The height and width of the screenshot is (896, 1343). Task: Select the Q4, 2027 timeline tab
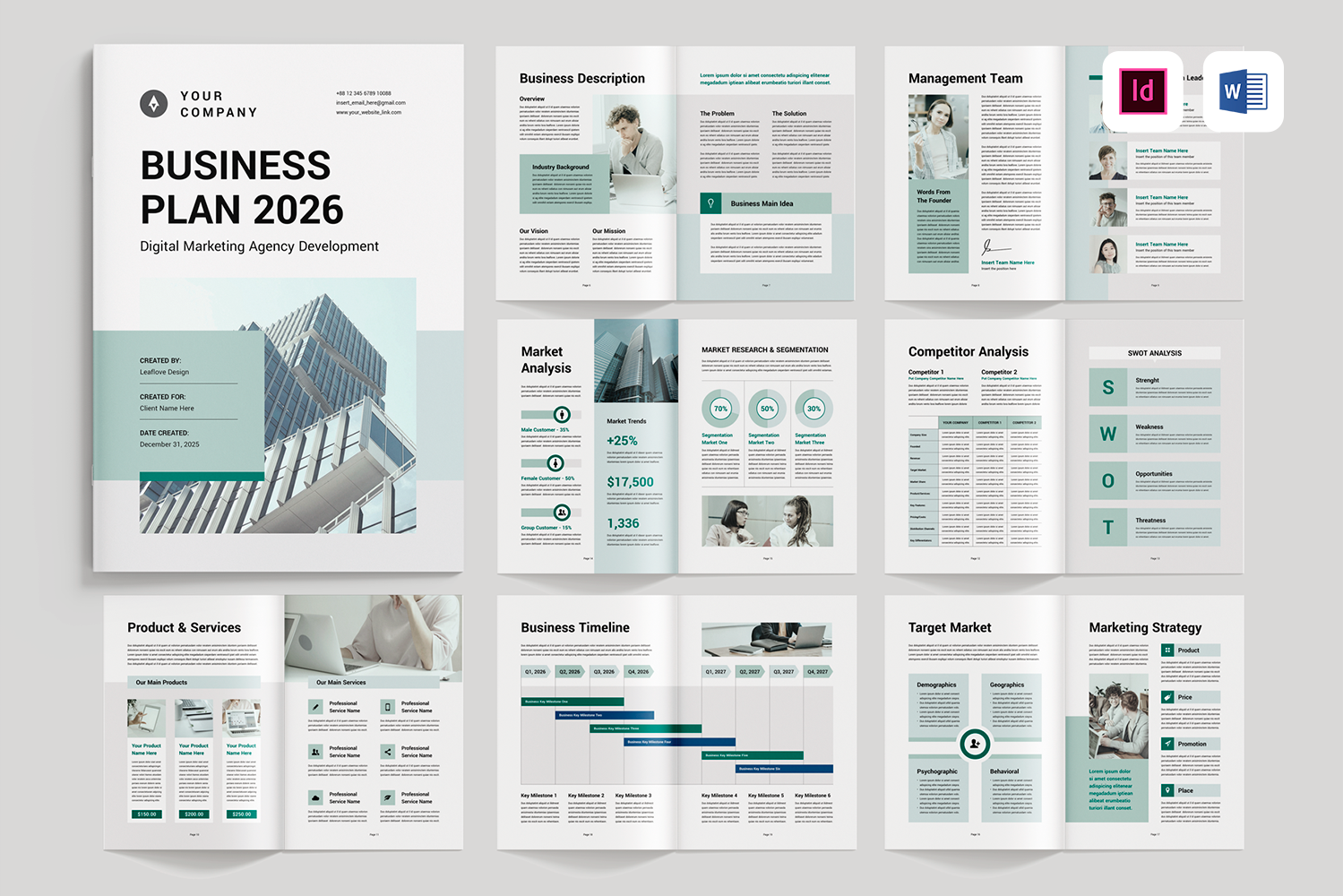[x=817, y=671]
